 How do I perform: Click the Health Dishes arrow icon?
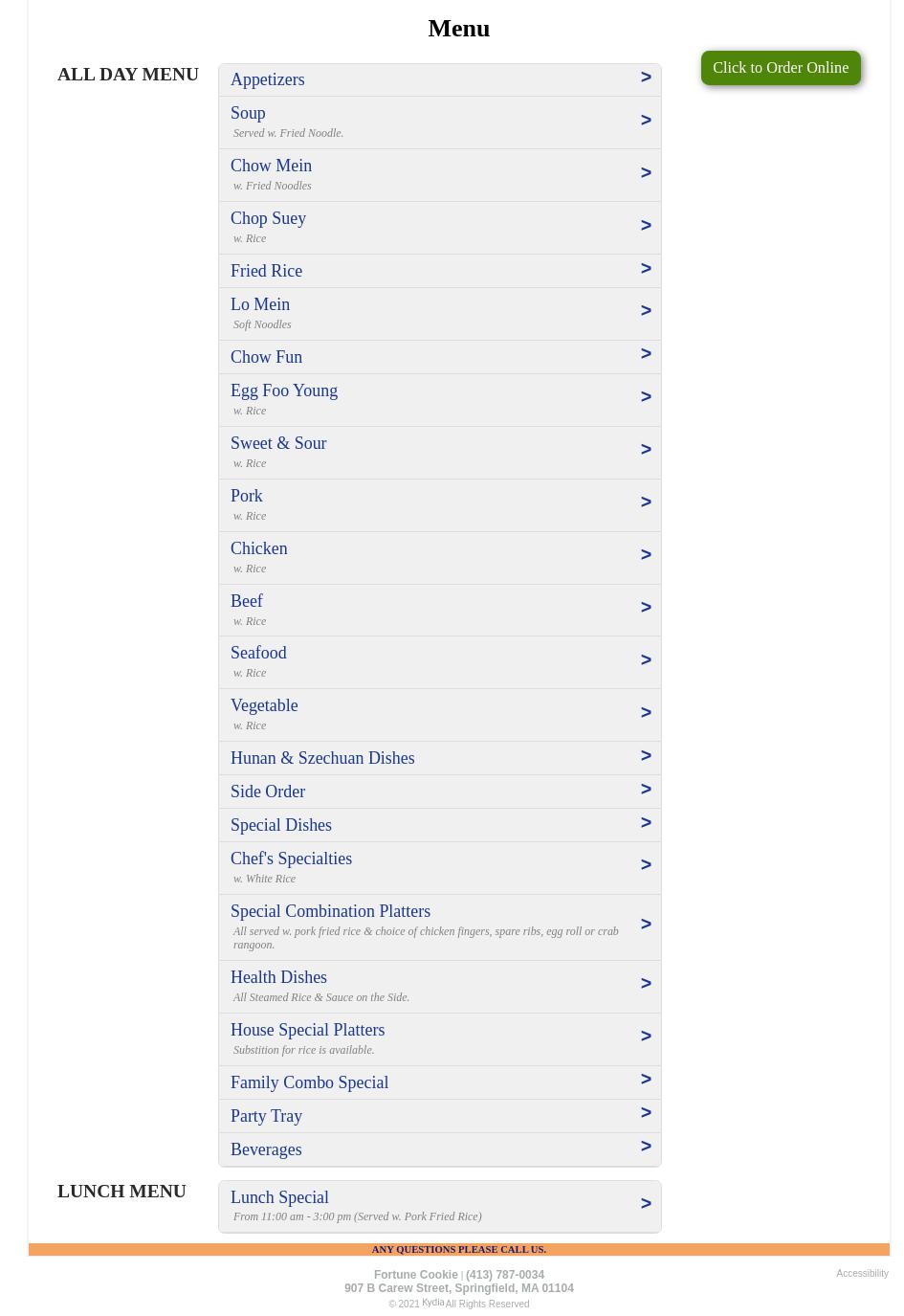[x=646, y=984]
